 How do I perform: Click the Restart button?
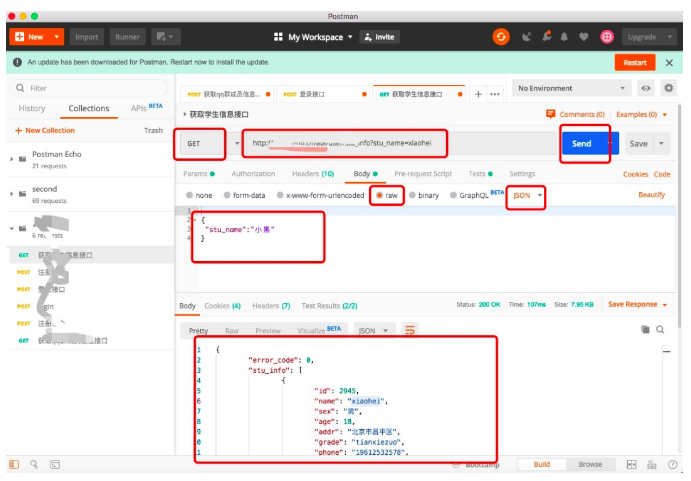[635, 63]
